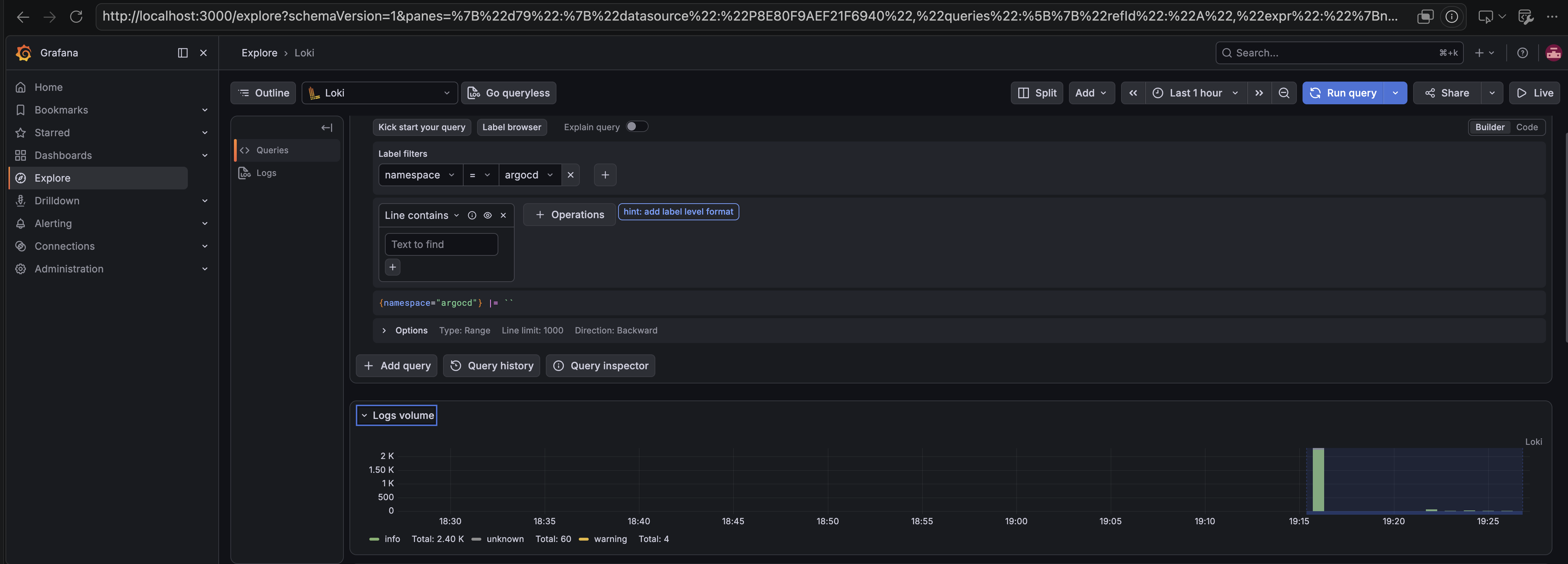Open the Share options dropdown arrow
Image resolution: width=1568 pixels, height=564 pixels.
tap(1492, 93)
